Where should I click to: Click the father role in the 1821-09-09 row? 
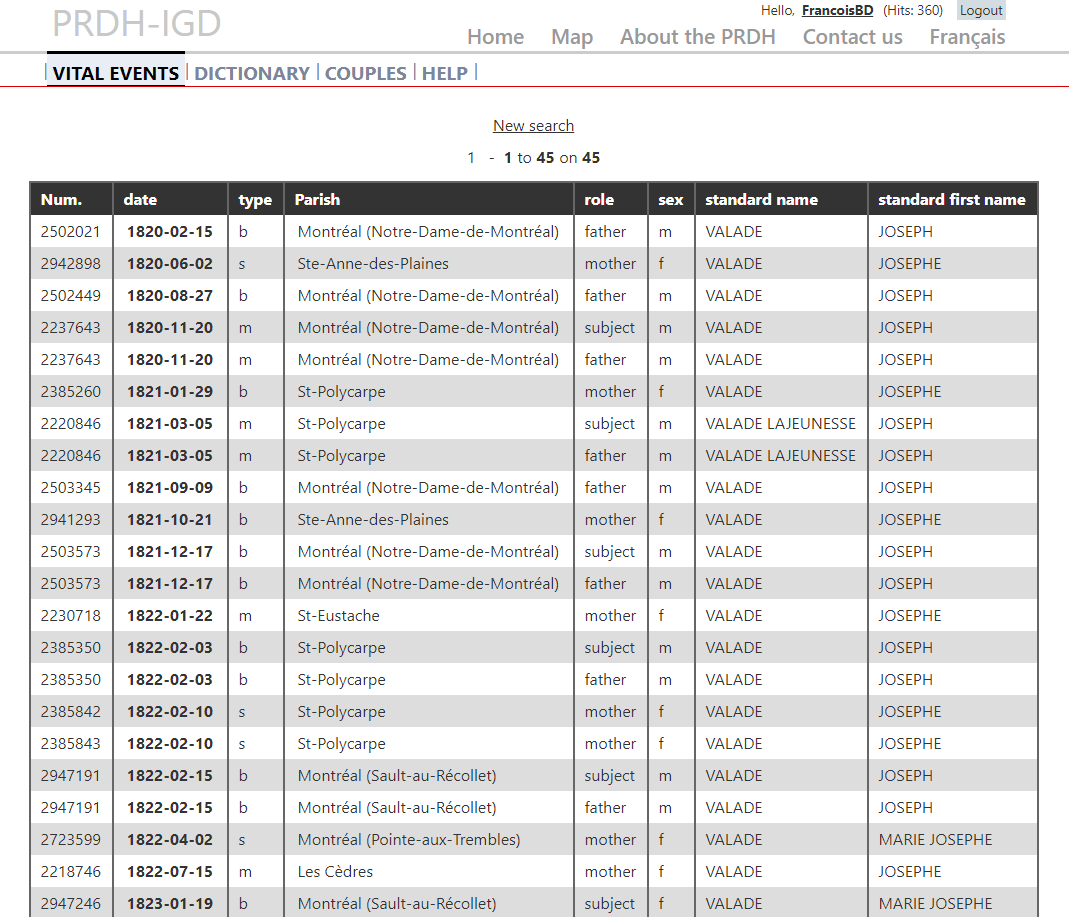pyautogui.click(x=605, y=488)
